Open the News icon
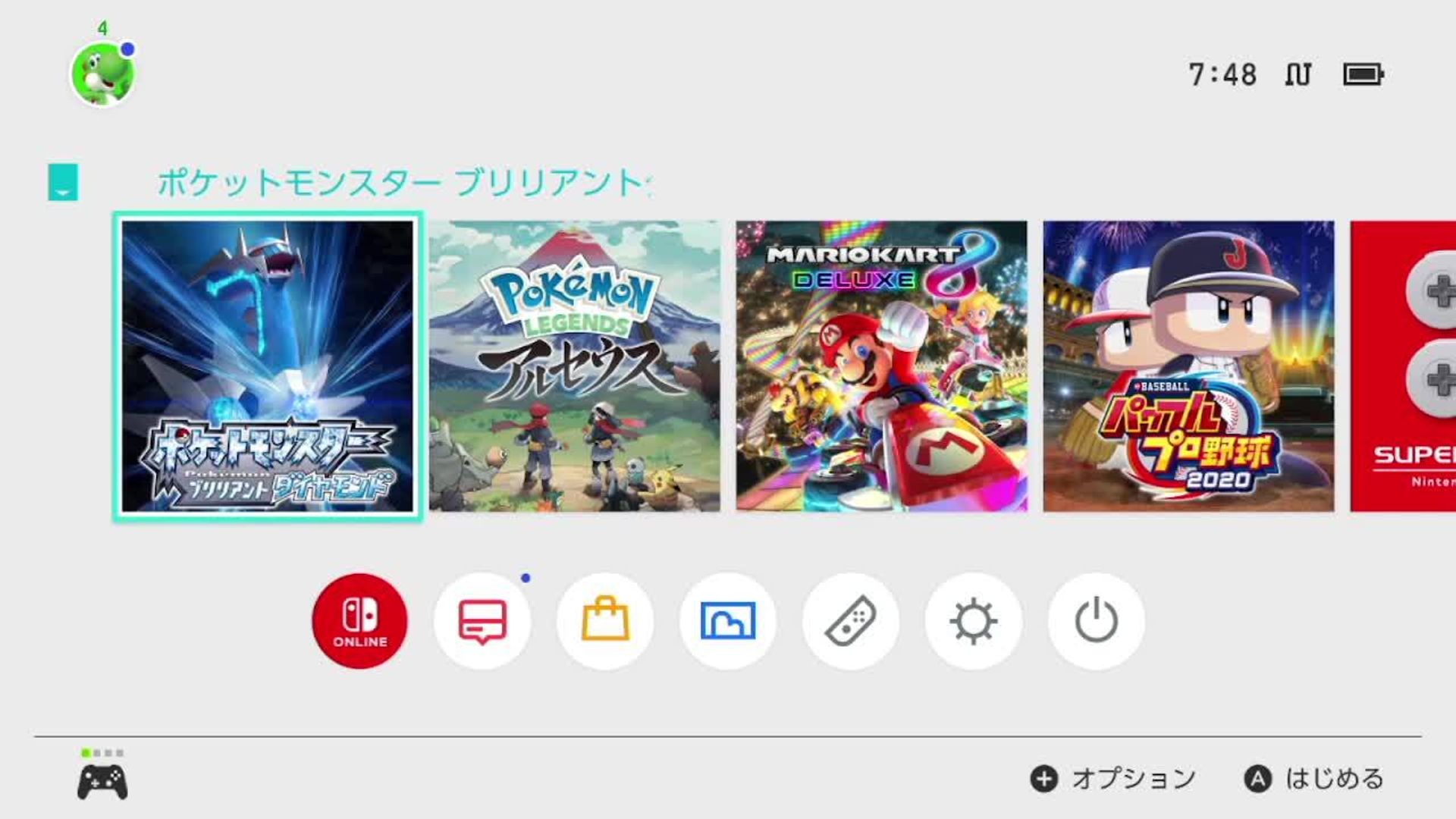Viewport: 1456px width, 819px height. coord(482,621)
